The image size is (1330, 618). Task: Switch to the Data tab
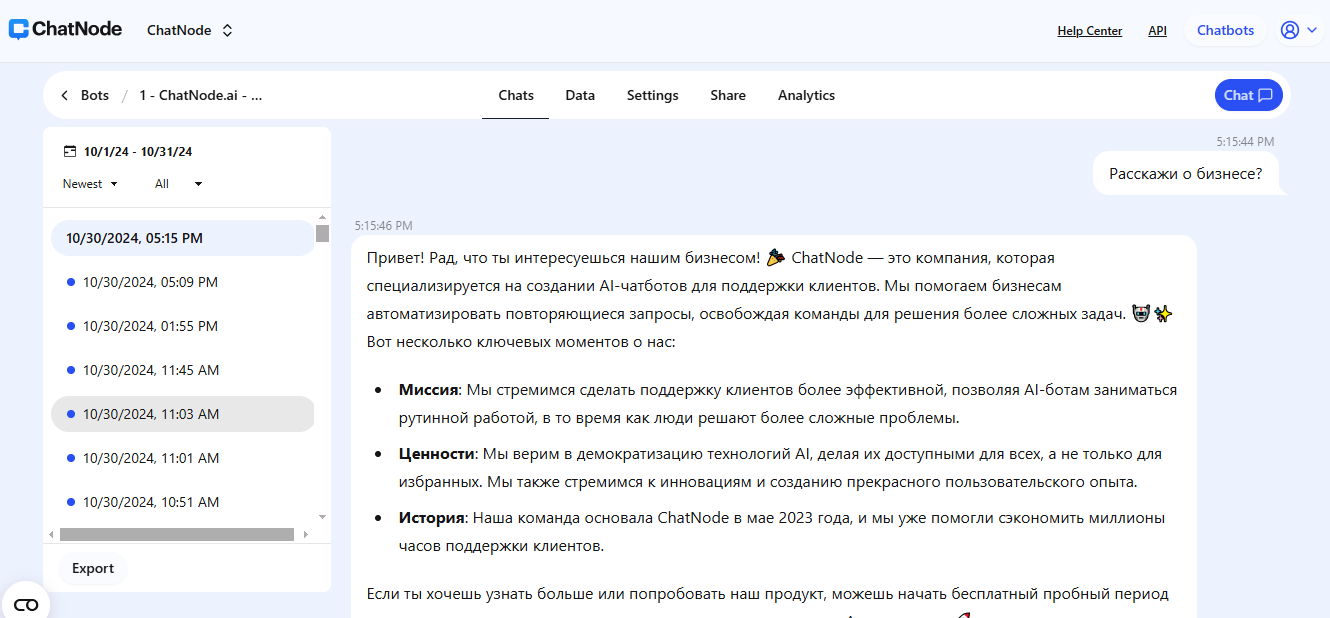[x=580, y=96]
